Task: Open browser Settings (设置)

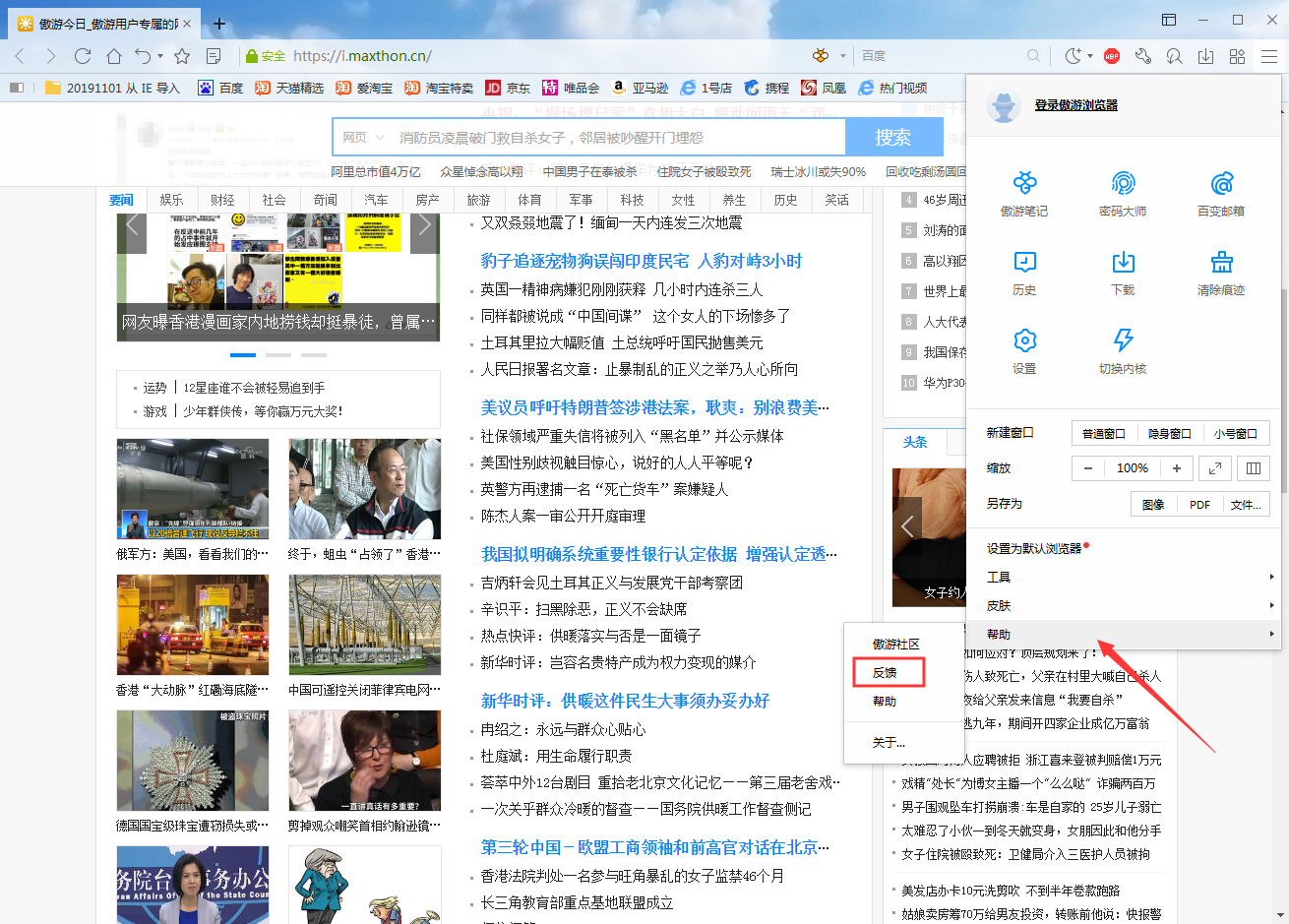Action: [x=1024, y=349]
